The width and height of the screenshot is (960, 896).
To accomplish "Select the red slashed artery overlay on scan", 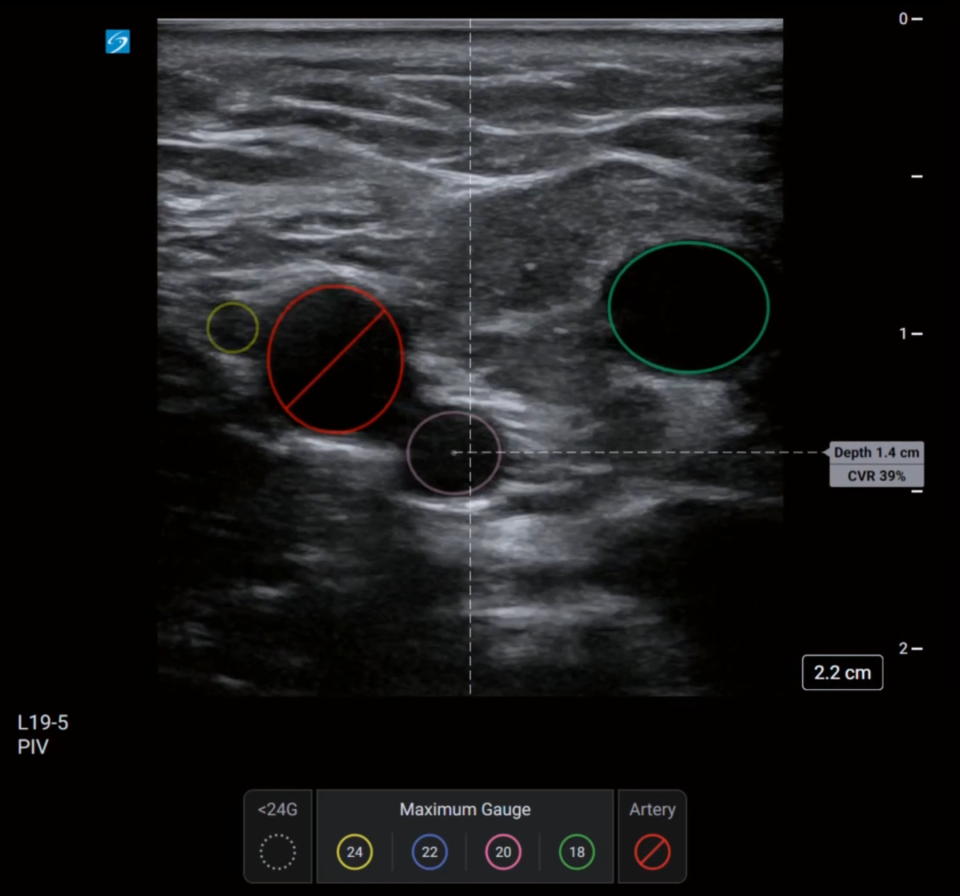I will [336, 359].
